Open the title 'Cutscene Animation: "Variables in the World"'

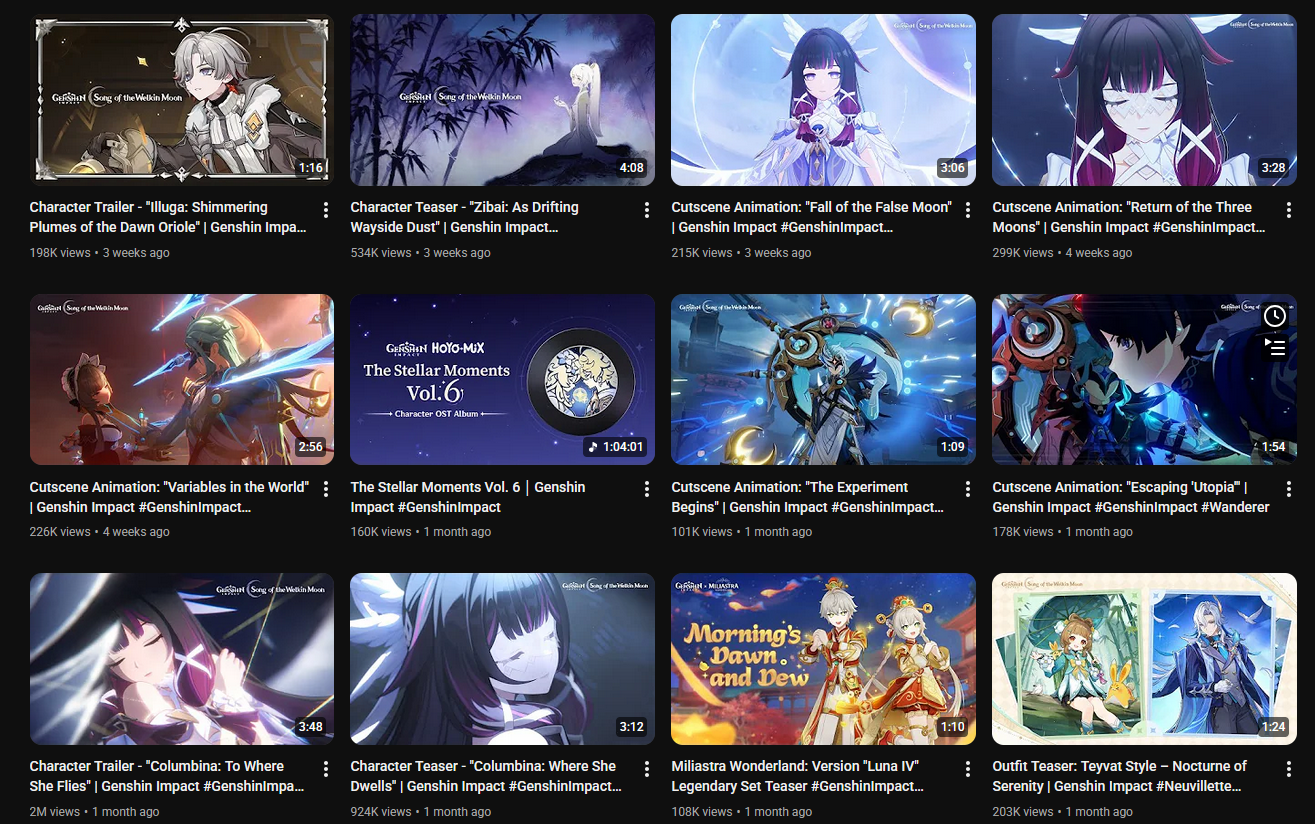(169, 497)
